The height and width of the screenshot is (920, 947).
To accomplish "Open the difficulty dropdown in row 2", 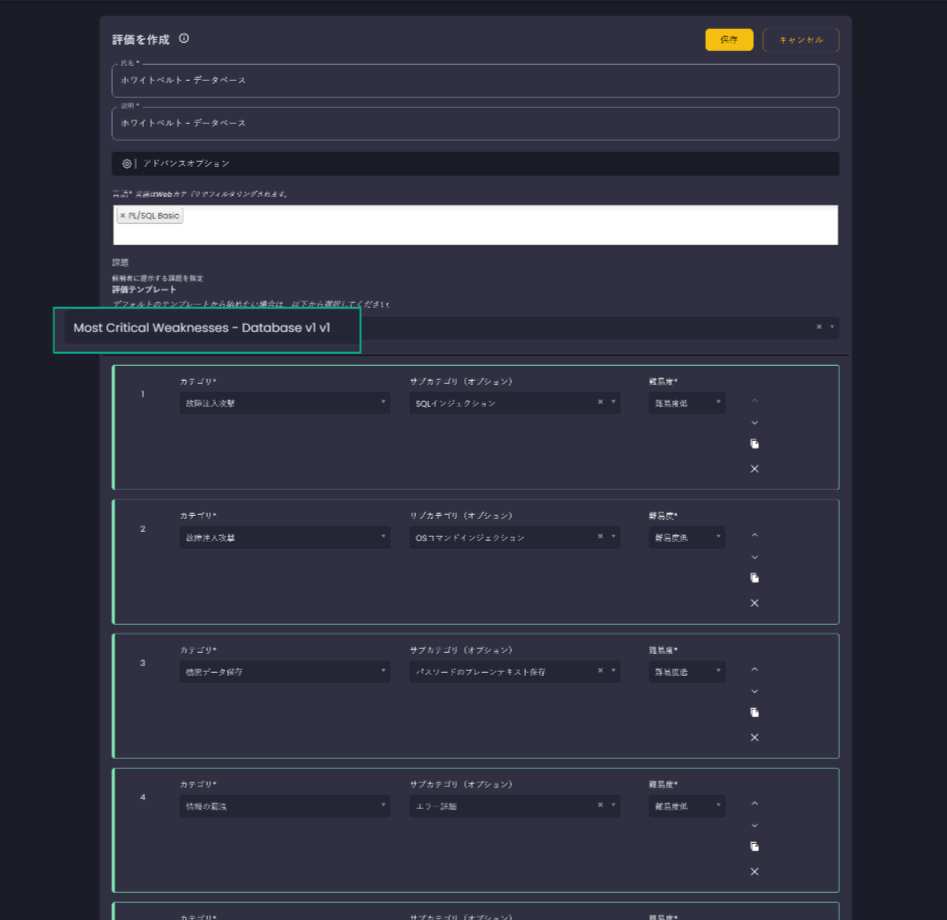I will (x=687, y=538).
